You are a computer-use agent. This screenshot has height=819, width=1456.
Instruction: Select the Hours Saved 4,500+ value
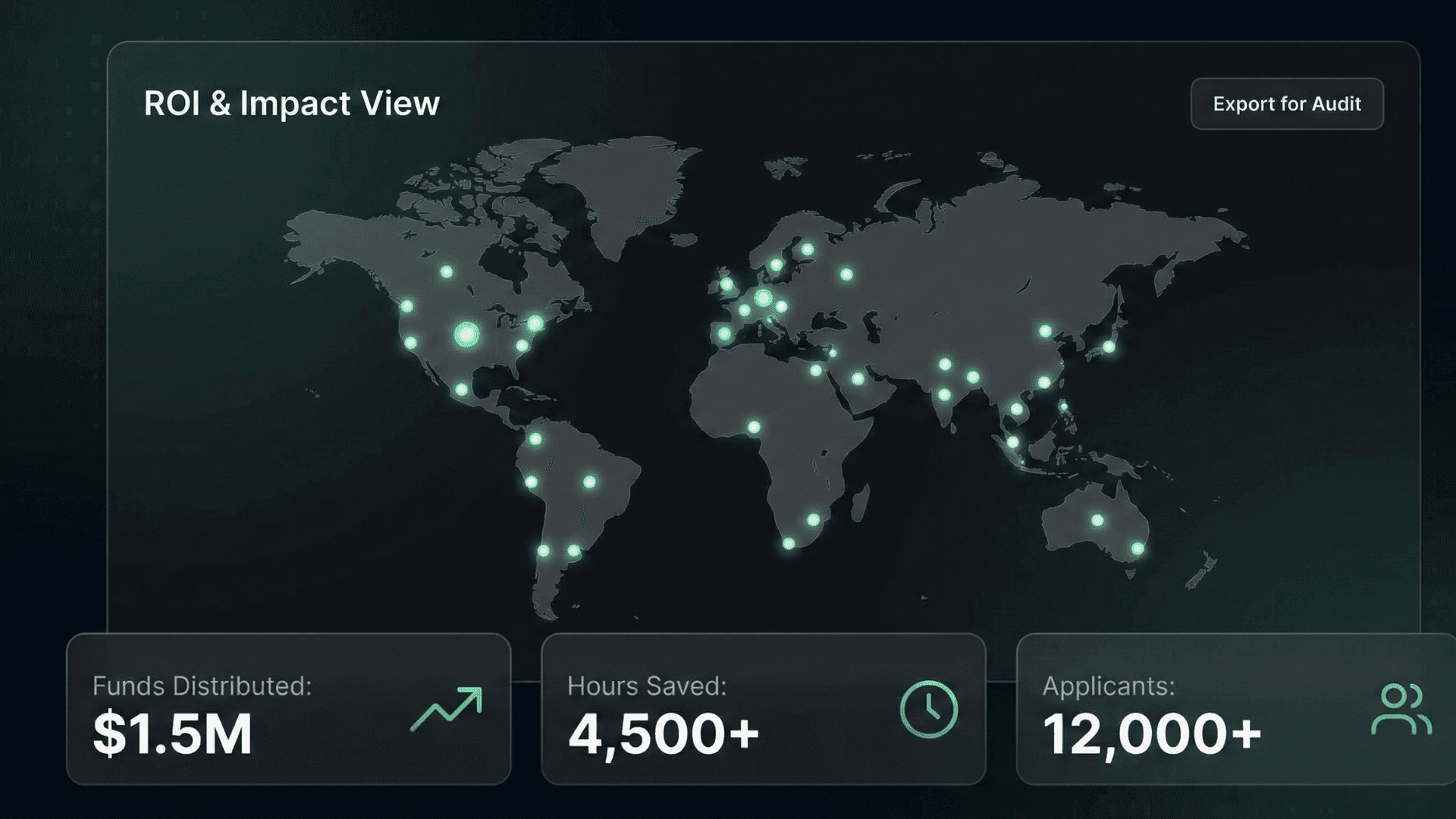coord(664,734)
